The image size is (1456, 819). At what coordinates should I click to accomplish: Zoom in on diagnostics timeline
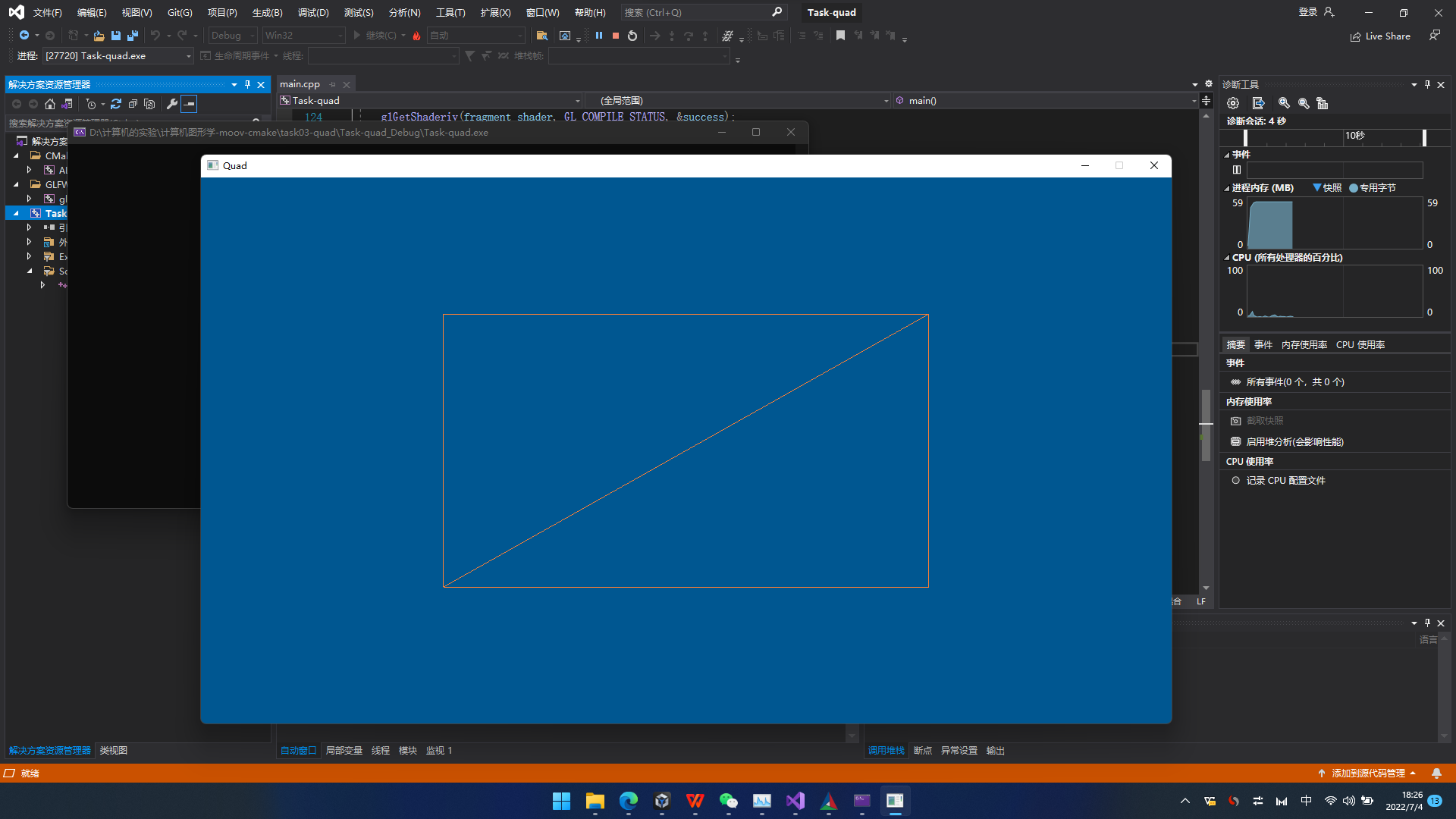tap(1284, 103)
